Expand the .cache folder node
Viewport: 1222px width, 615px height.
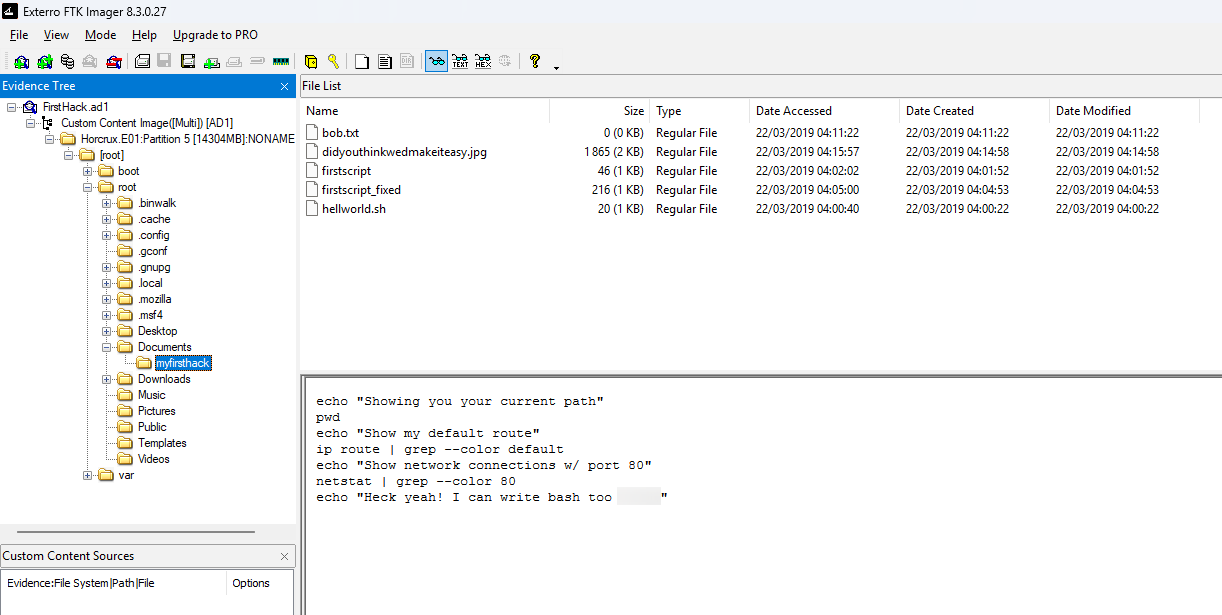107,219
